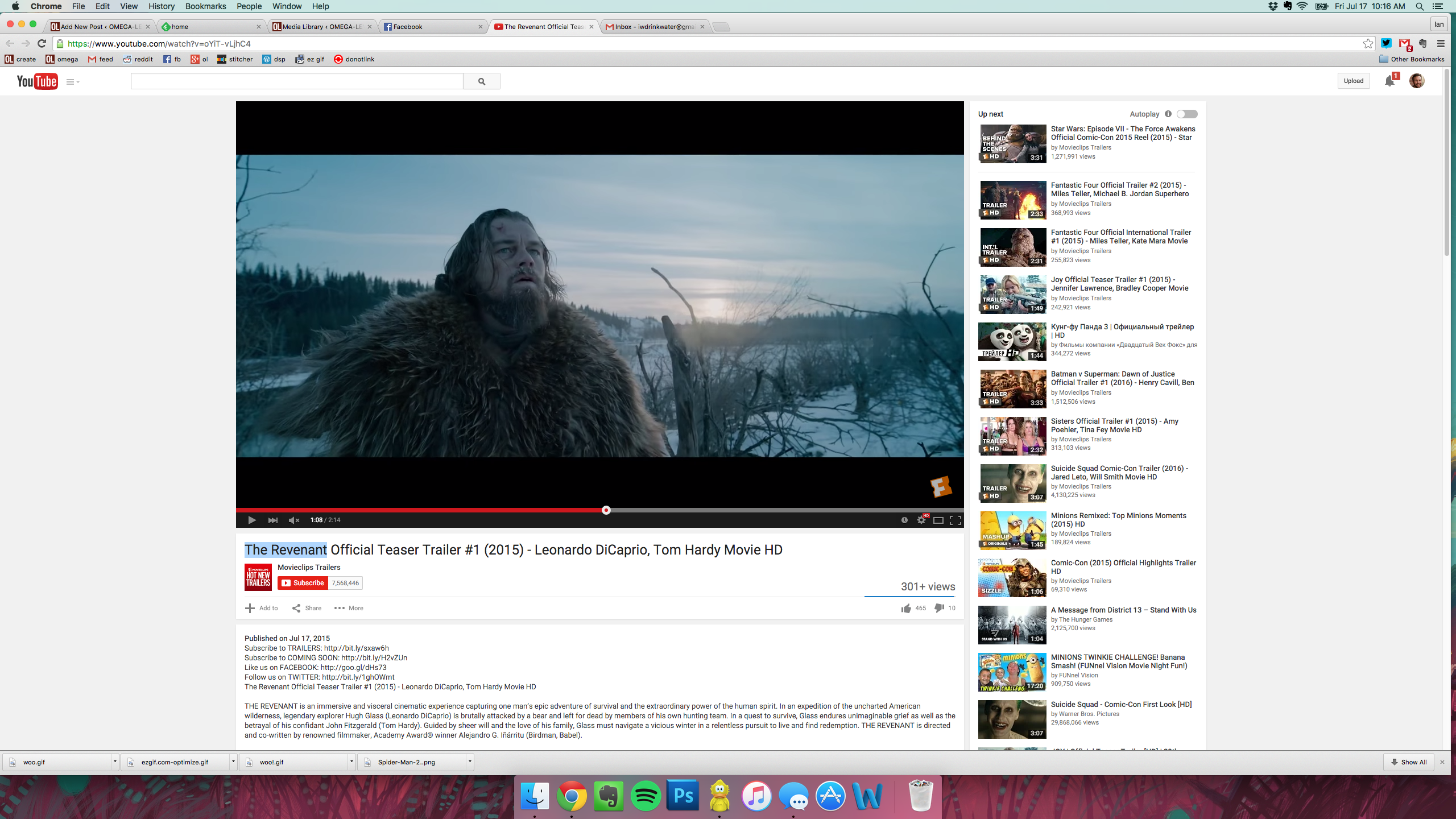The height and width of the screenshot is (819, 1456).
Task: Open the reddit bookmark
Action: pos(138,59)
